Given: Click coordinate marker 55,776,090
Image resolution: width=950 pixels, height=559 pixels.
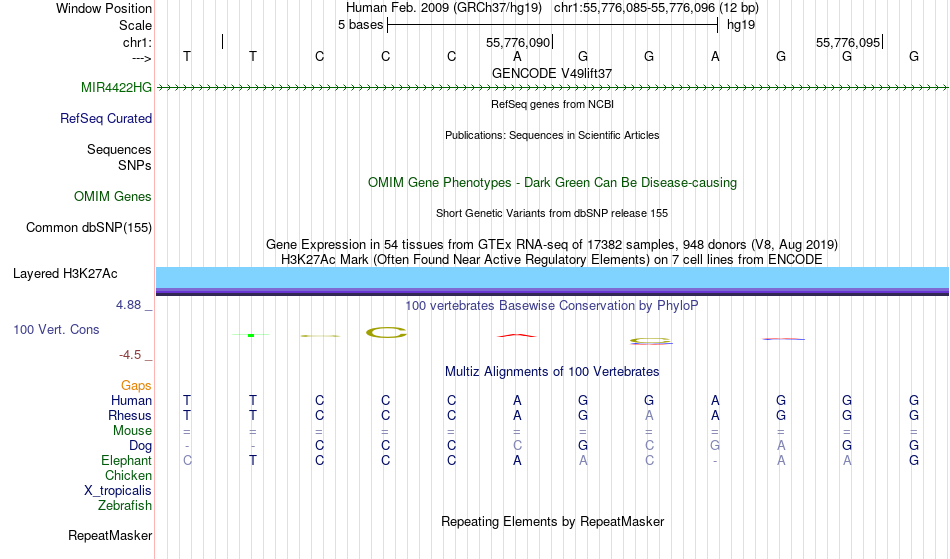Looking at the screenshot, I should 518,42.
